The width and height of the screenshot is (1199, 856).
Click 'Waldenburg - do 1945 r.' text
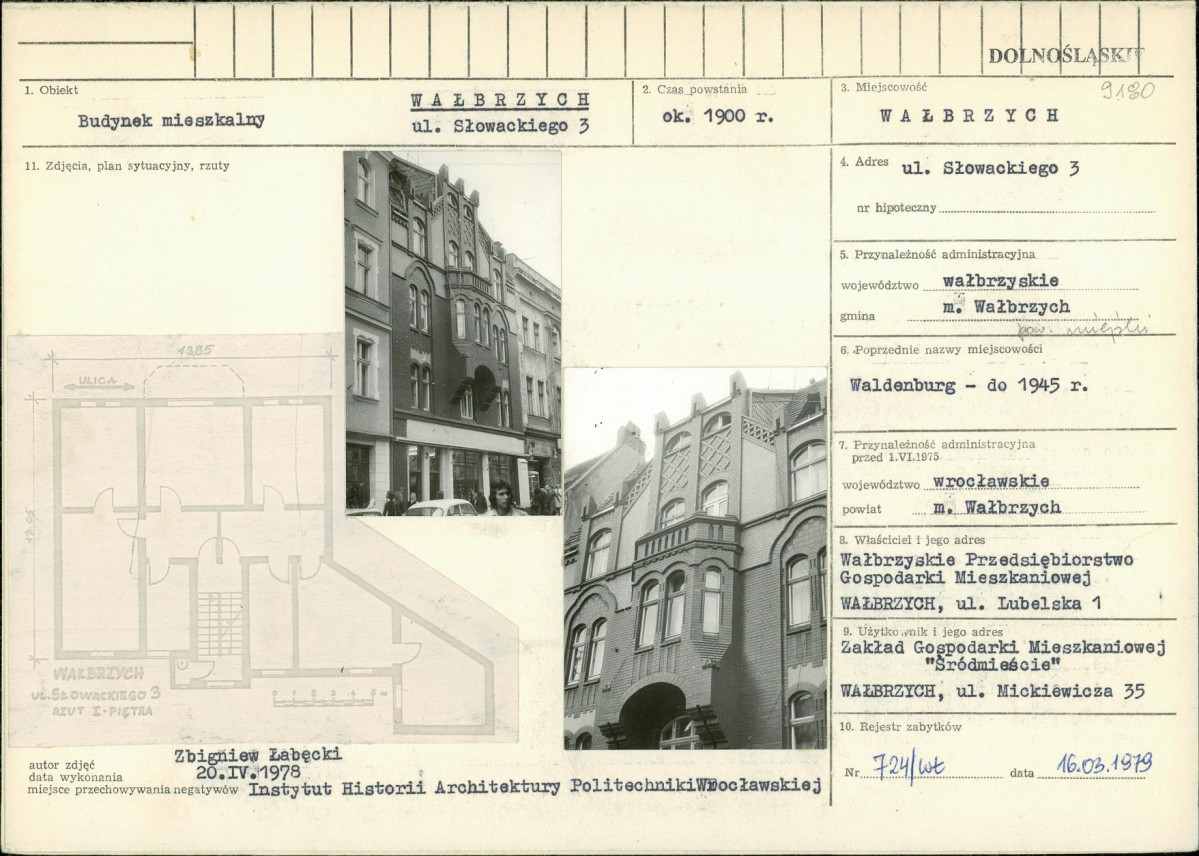(968, 385)
